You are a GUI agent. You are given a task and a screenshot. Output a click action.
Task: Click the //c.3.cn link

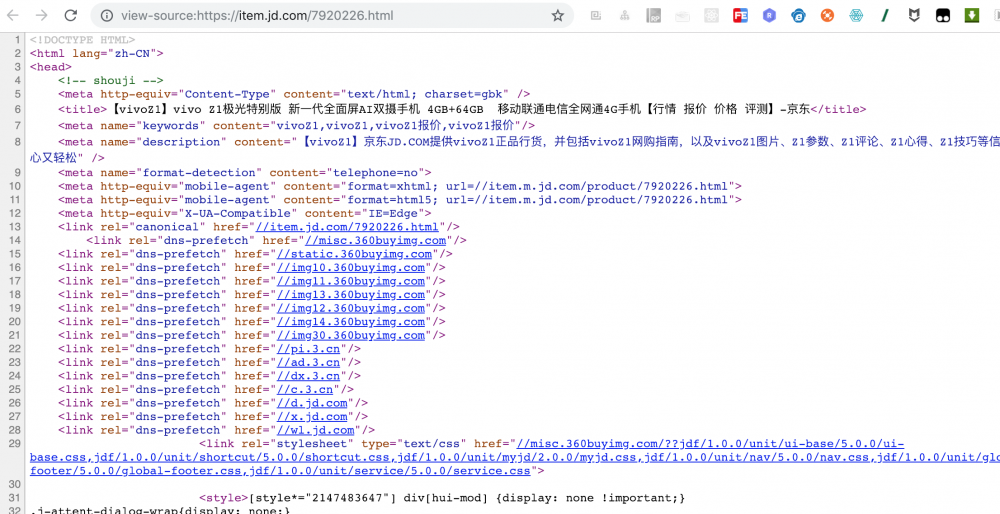click(x=305, y=390)
